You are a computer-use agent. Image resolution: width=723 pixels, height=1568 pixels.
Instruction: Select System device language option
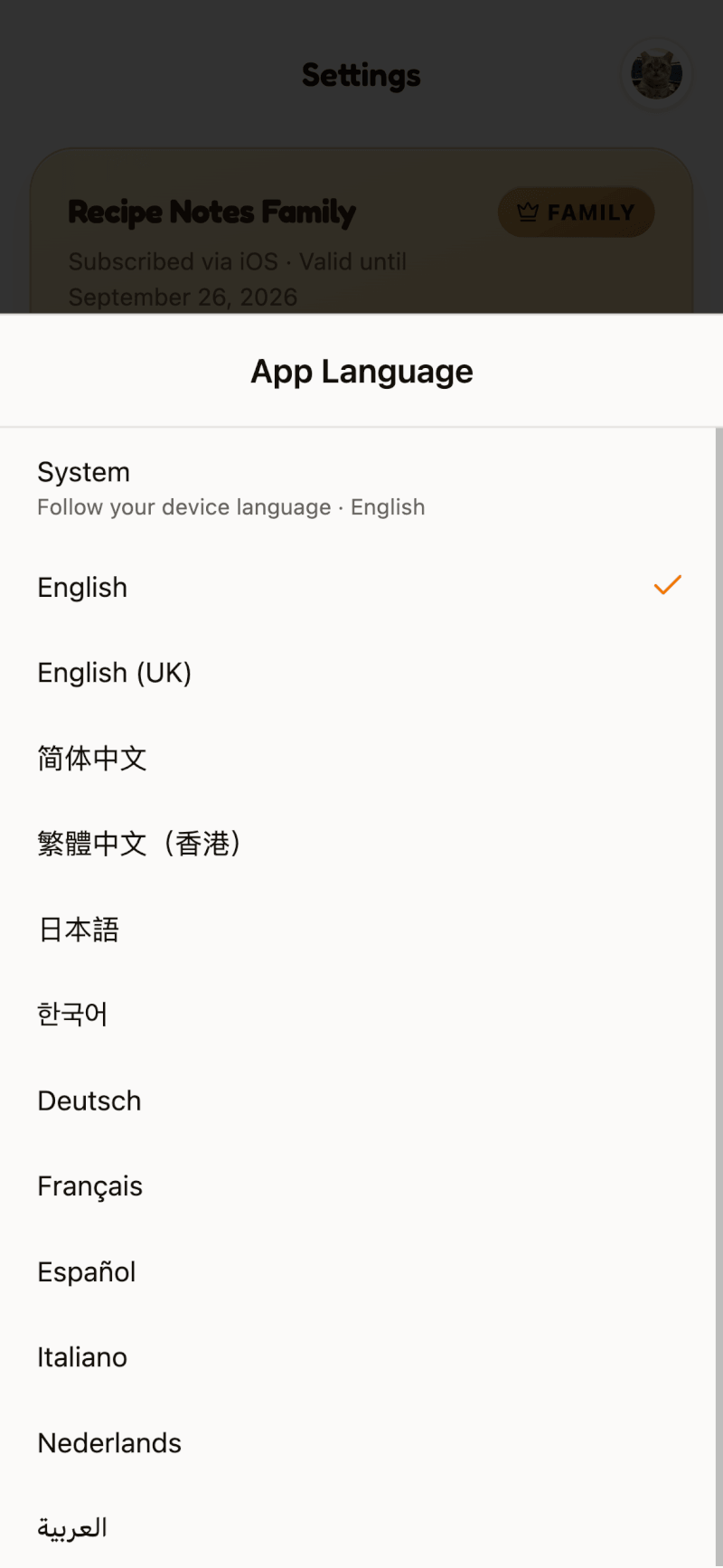pyautogui.click(x=358, y=488)
